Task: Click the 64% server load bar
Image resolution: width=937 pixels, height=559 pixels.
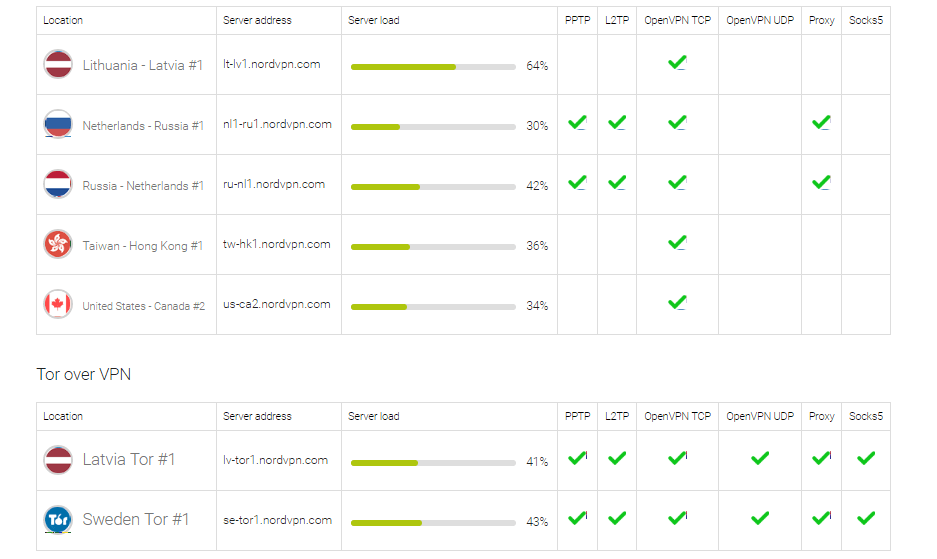Action: pos(433,67)
